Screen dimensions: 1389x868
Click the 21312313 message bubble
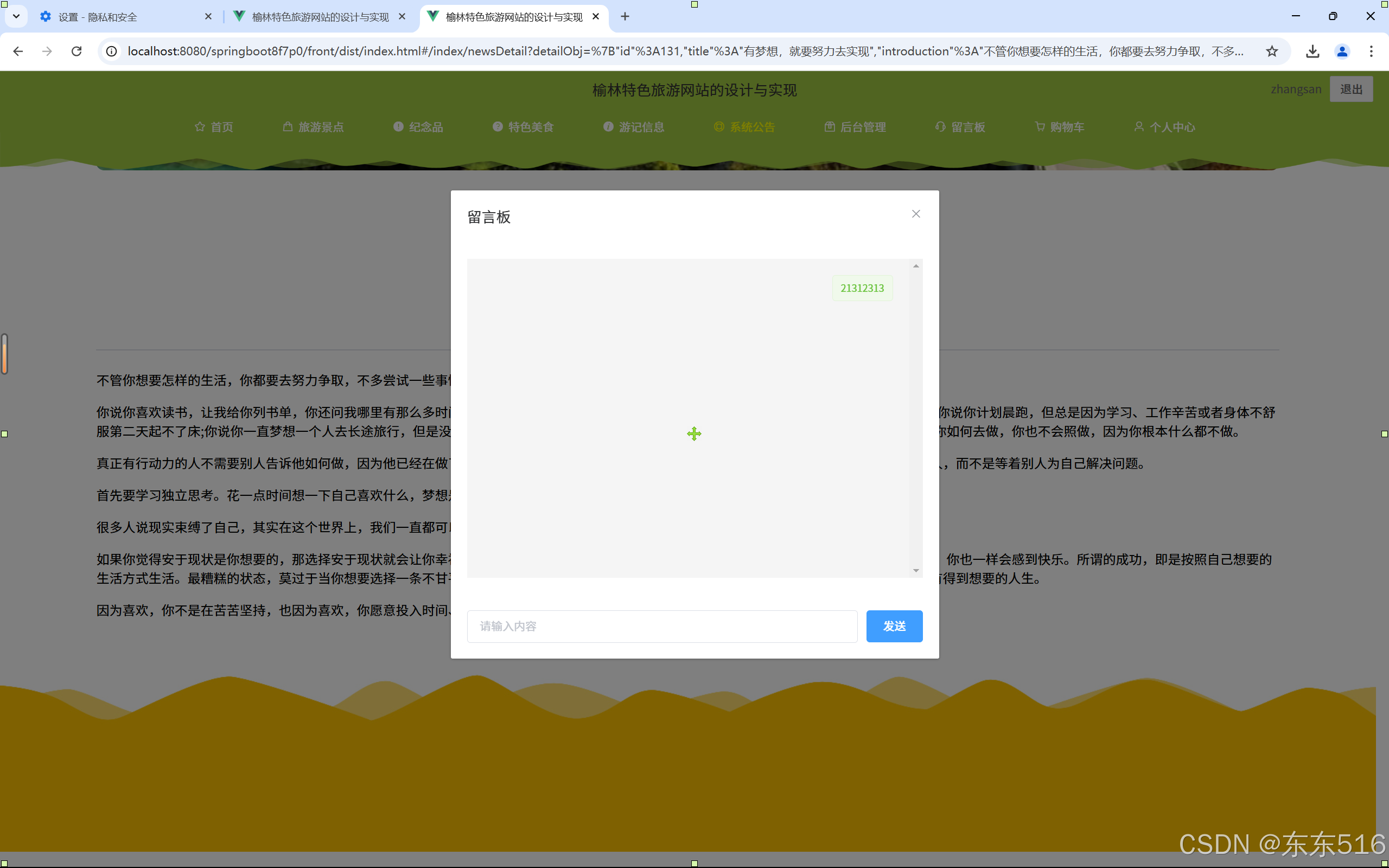[x=862, y=288]
